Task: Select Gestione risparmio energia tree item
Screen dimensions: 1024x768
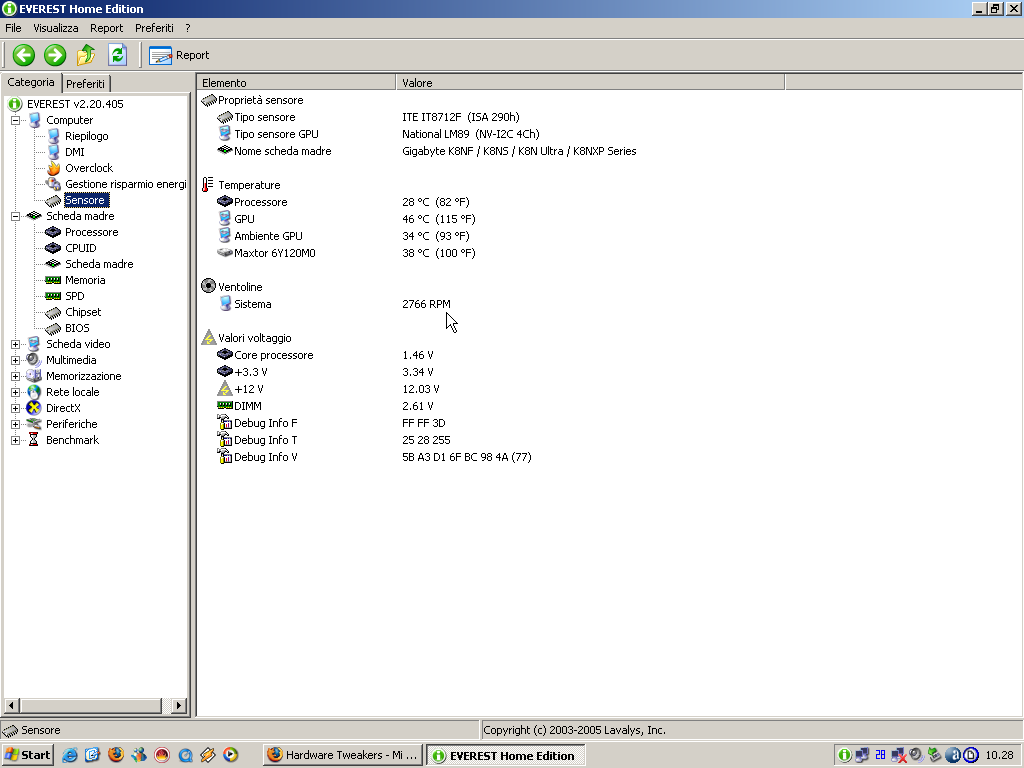Action: click(125, 184)
